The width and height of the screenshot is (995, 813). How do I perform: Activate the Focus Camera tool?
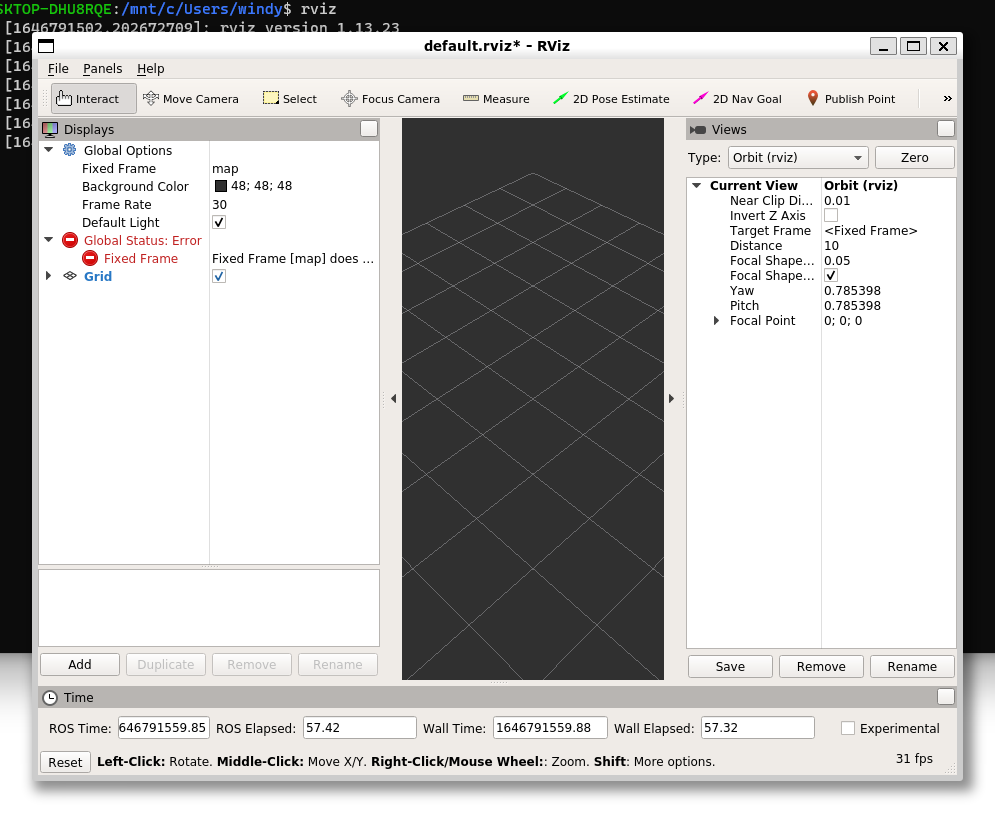point(390,99)
